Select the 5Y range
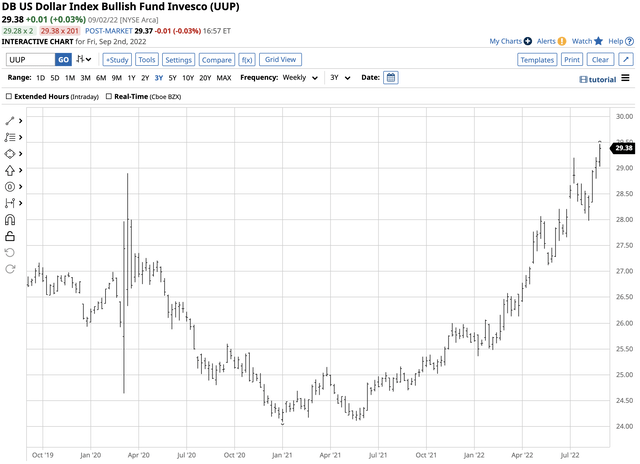The width and height of the screenshot is (640, 464). [172, 78]
